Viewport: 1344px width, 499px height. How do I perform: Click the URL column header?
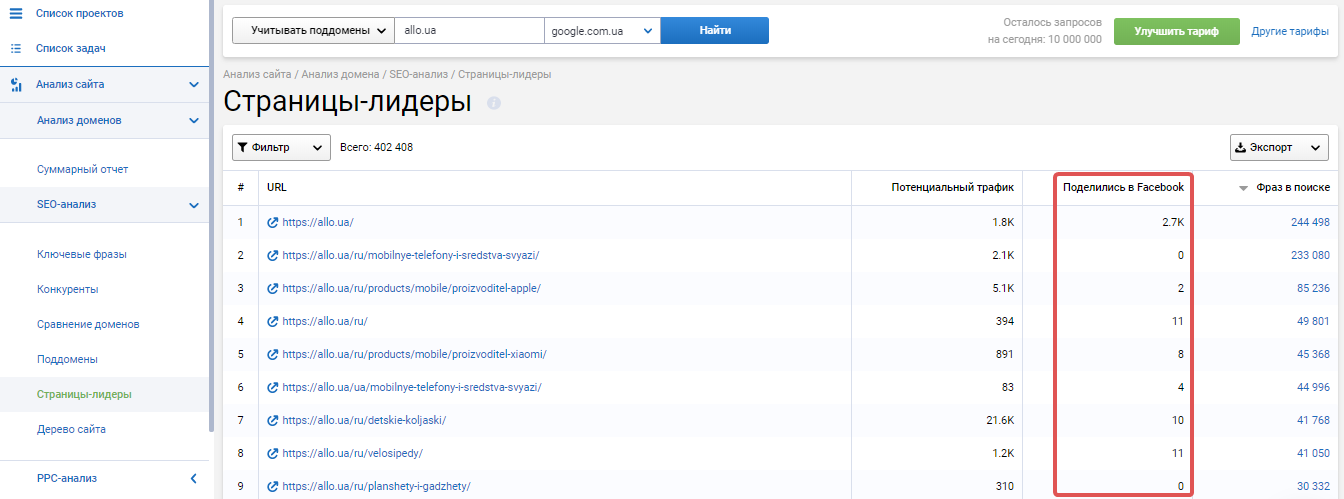click(x=277, y=187)
